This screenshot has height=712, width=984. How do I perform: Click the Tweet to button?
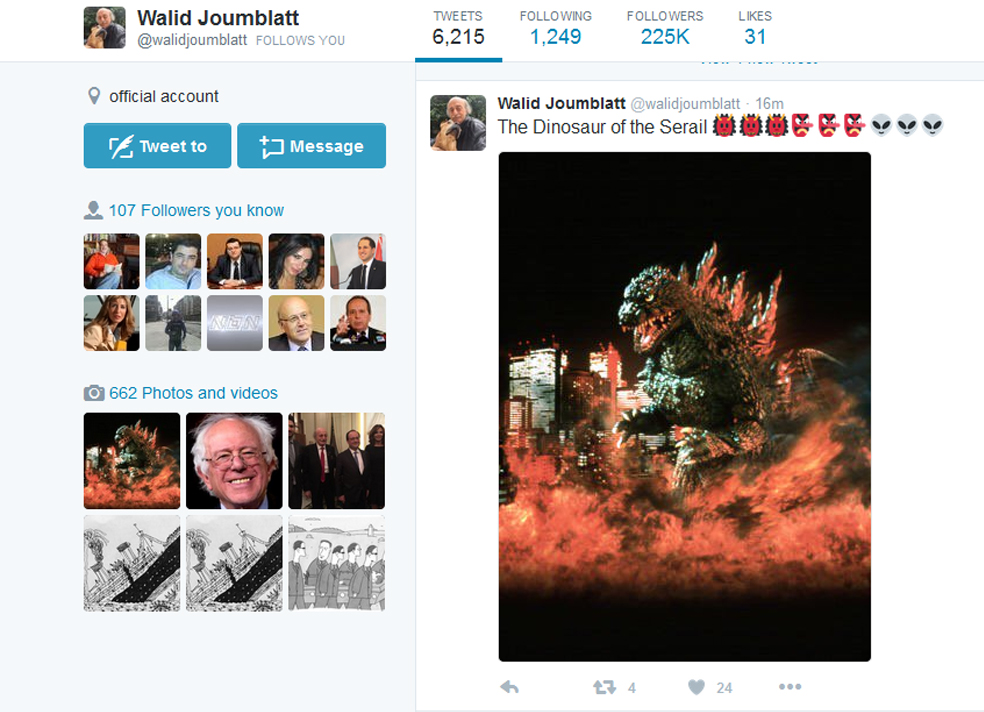coord(158,146)
